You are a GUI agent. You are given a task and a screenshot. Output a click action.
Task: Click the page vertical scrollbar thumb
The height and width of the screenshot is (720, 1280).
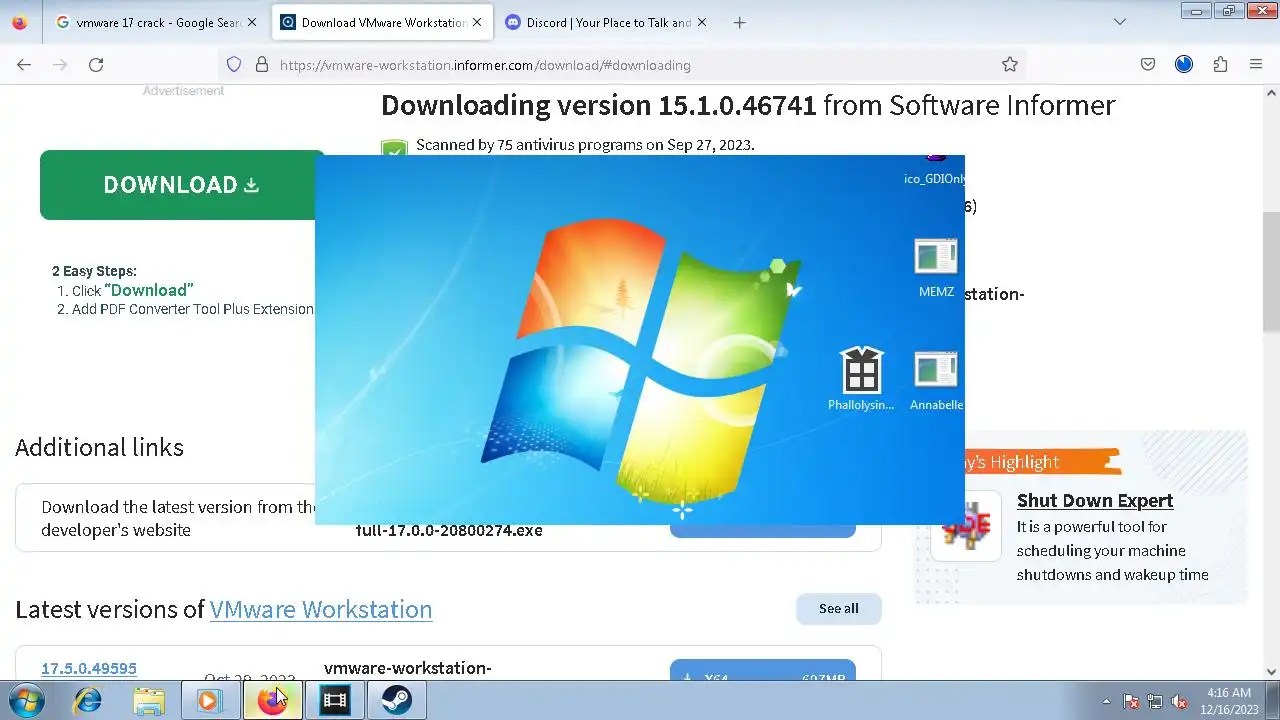pos(1271,272)
